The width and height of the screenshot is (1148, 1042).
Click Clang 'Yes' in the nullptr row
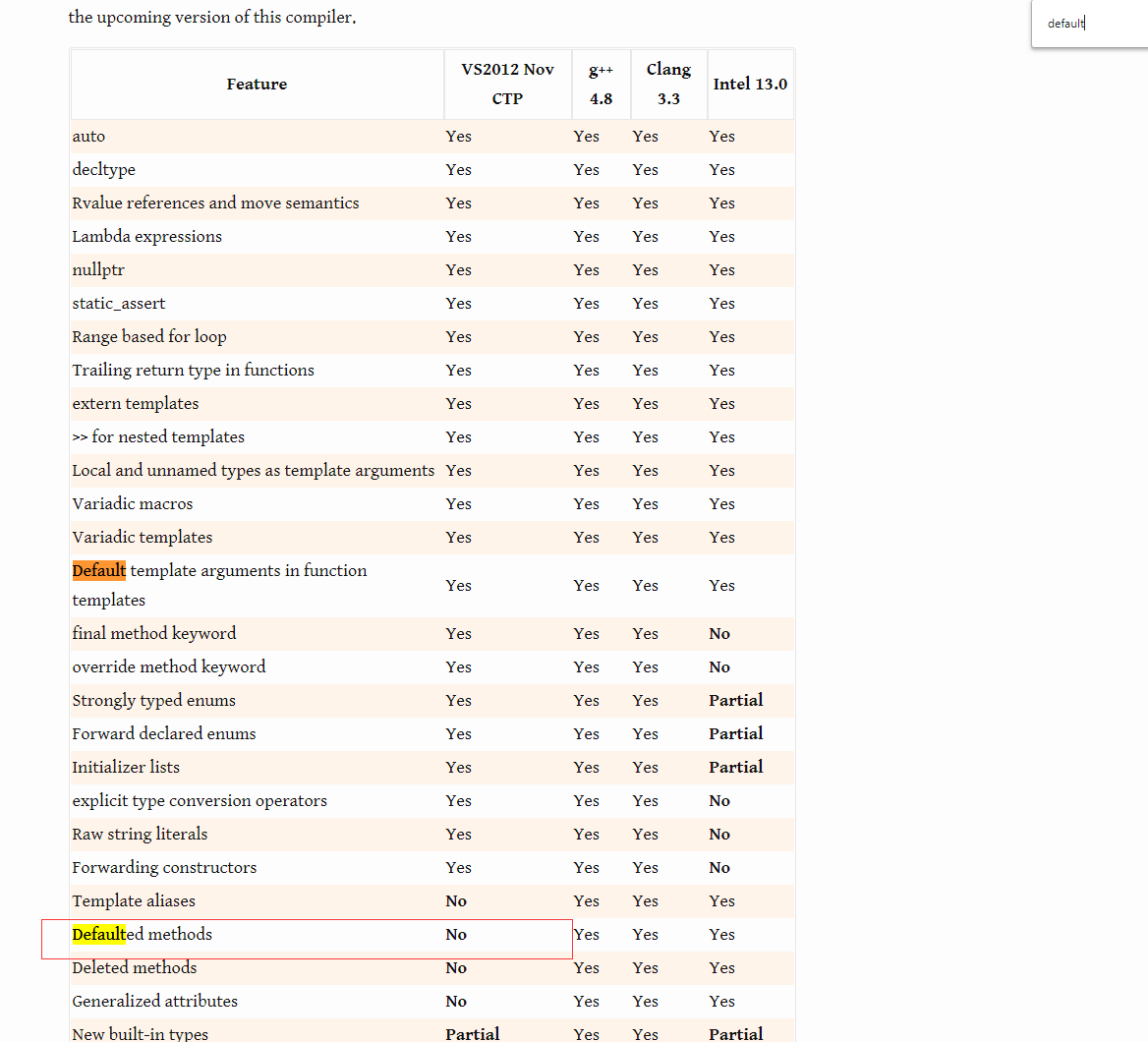click(x=646, y=270)
